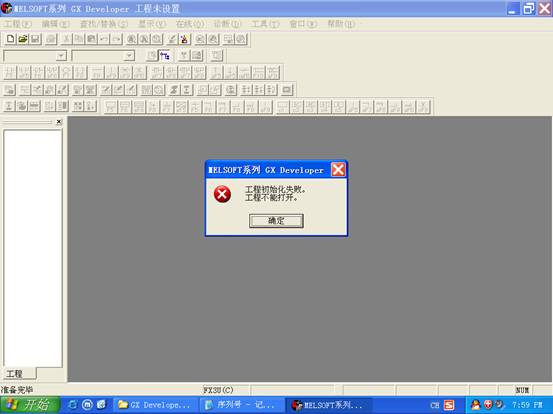Click the 开始 Start button
Screen dimensions: 553x414
(x=30, y=405)
